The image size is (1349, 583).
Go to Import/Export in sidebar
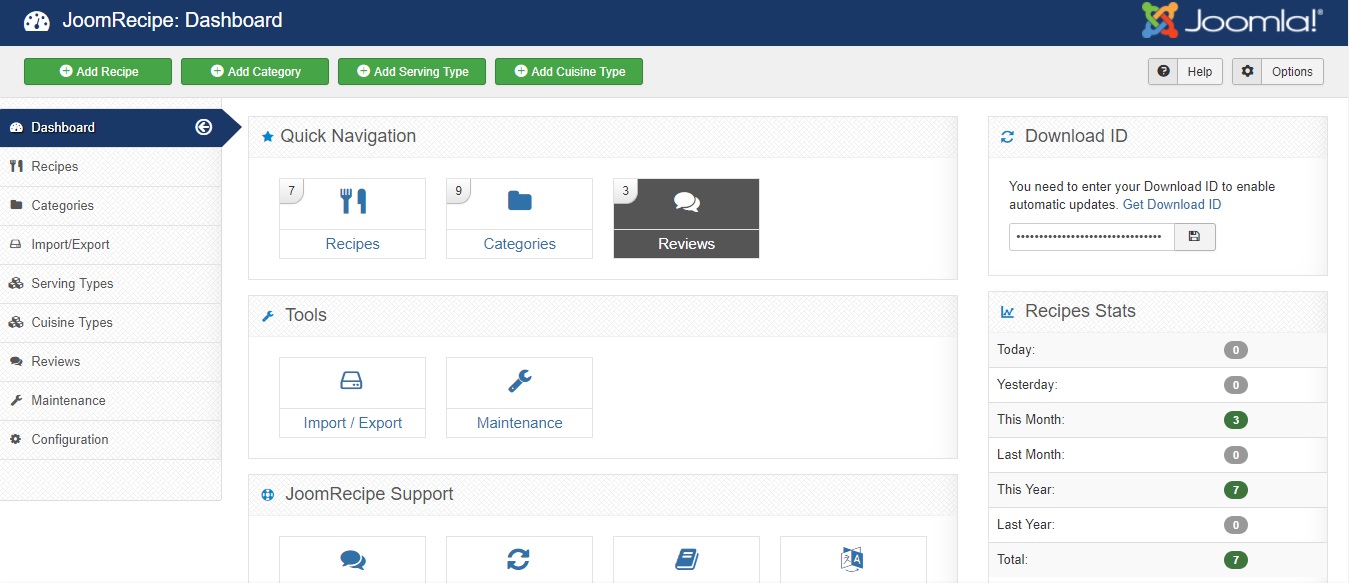click(110, 244)
